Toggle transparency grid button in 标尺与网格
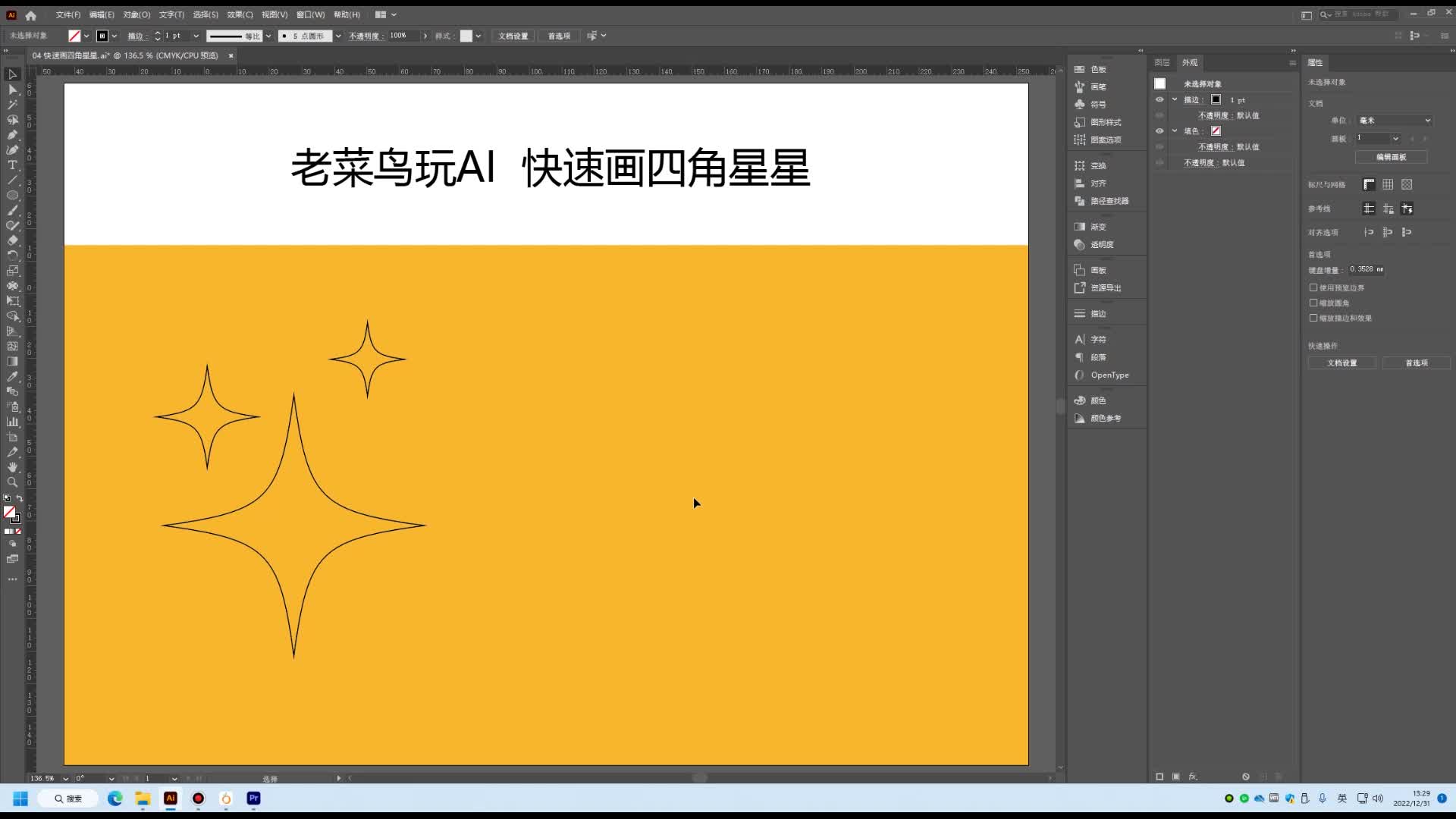The image size is (1456, 819). tap(1407, 184)
